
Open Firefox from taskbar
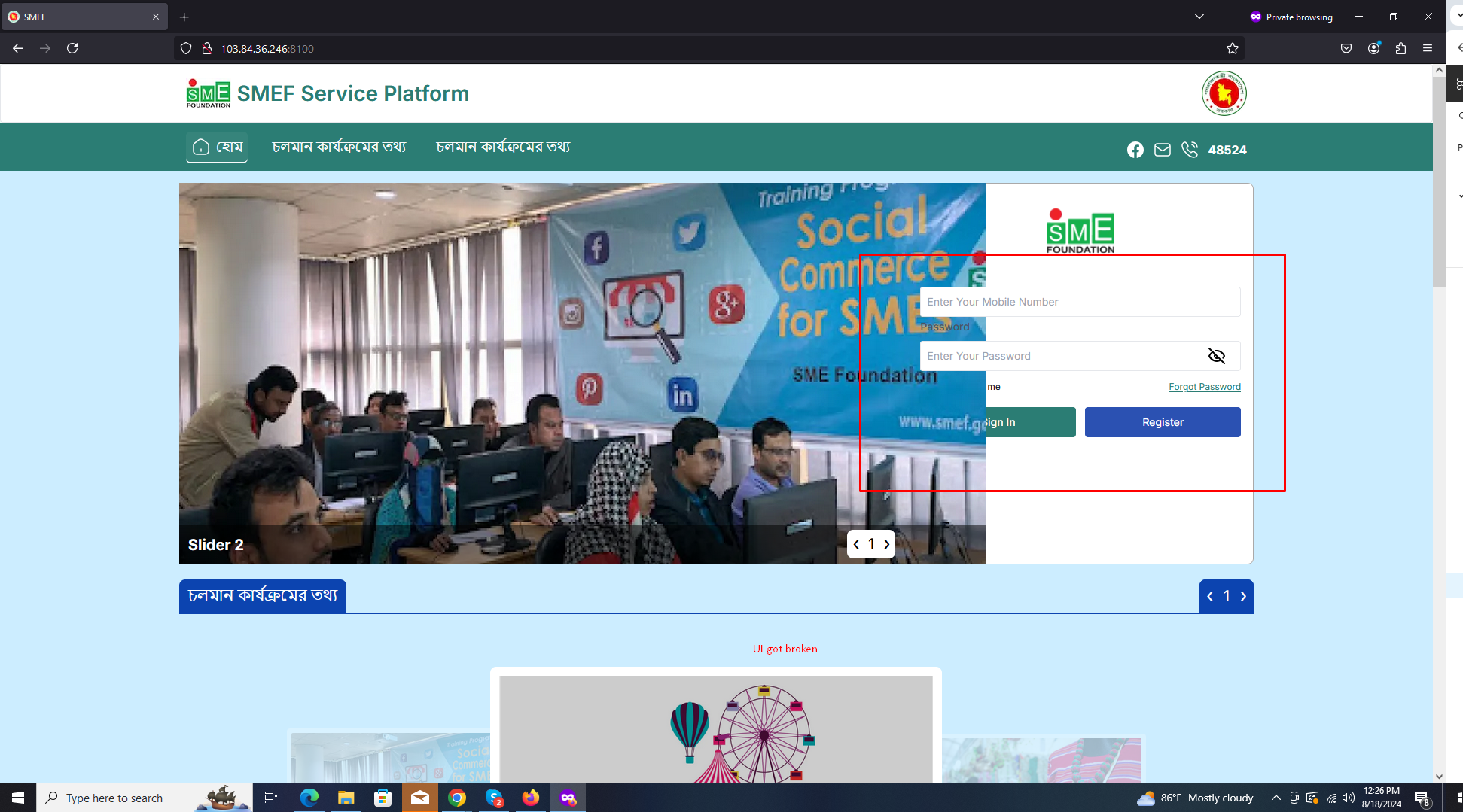[531, 798]
